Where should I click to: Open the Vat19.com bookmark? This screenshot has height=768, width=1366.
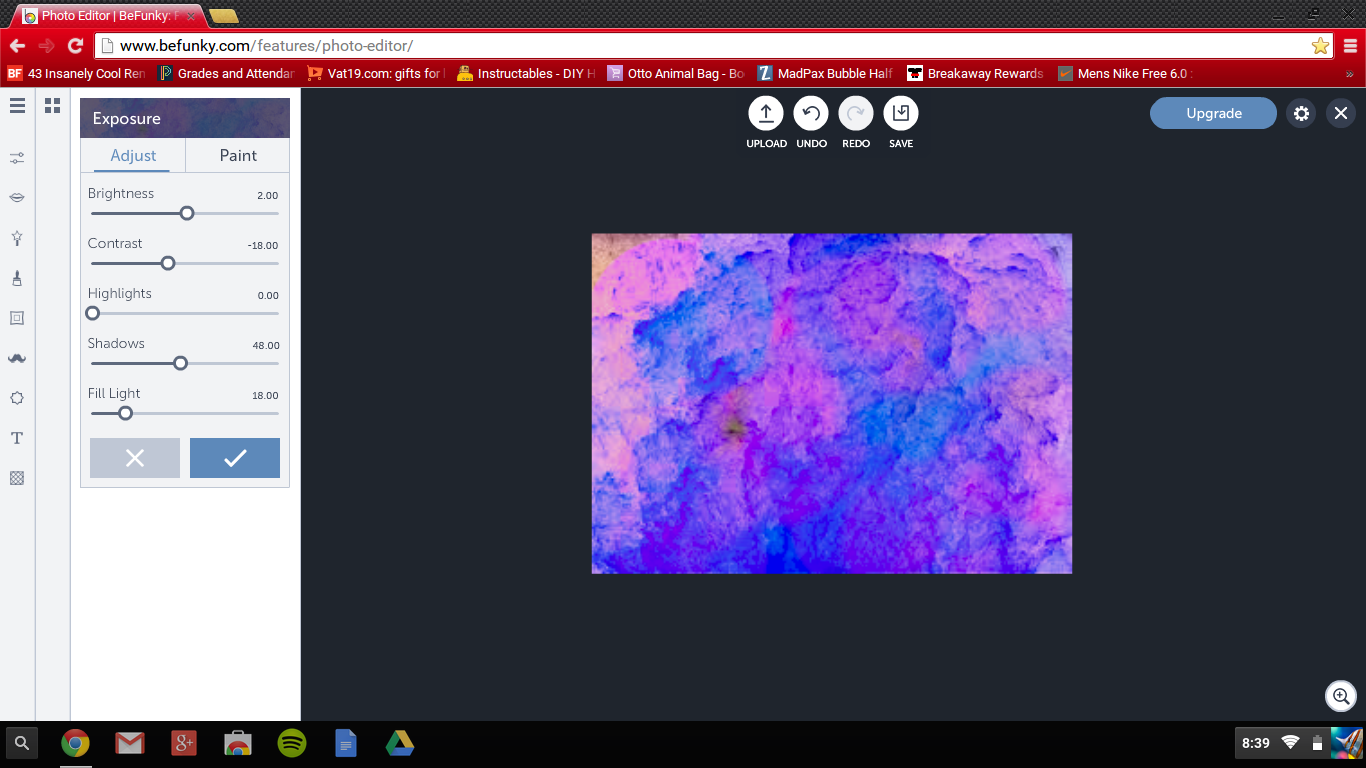[x=376, y=73]
